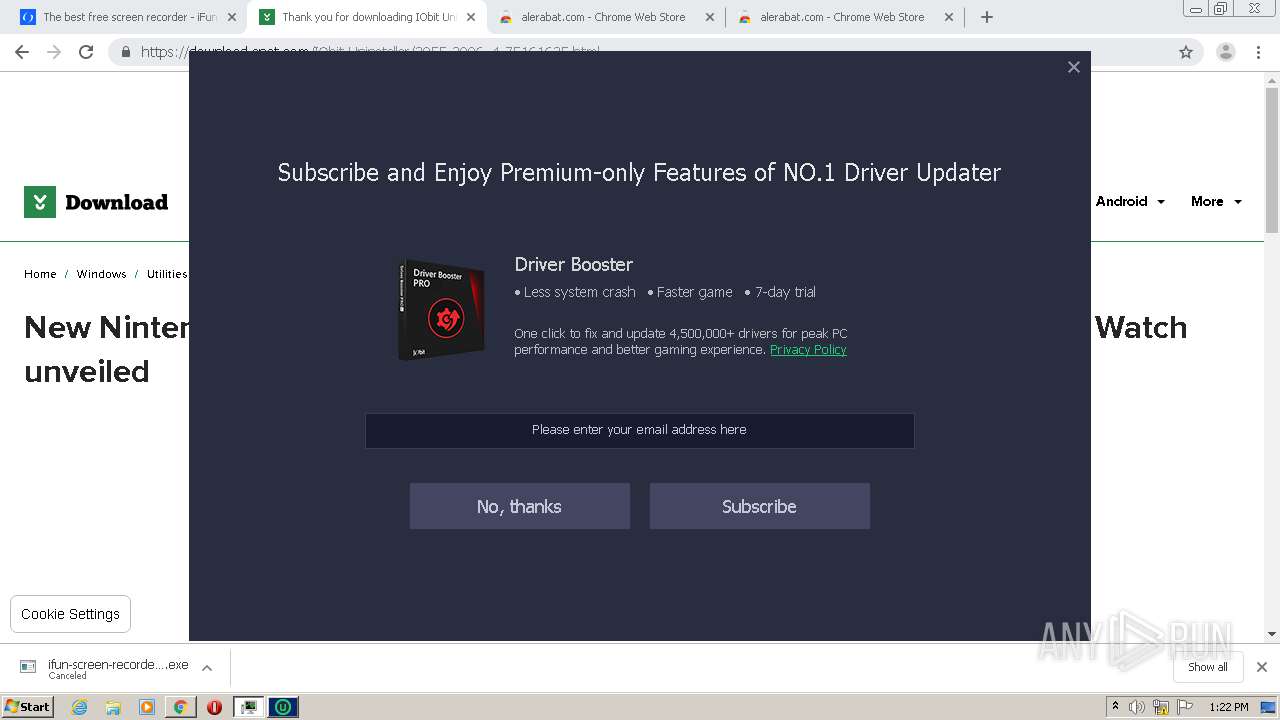Open a new browser tab
The height and width of the screenshot is (720, 1280).
tap(987, 17)
